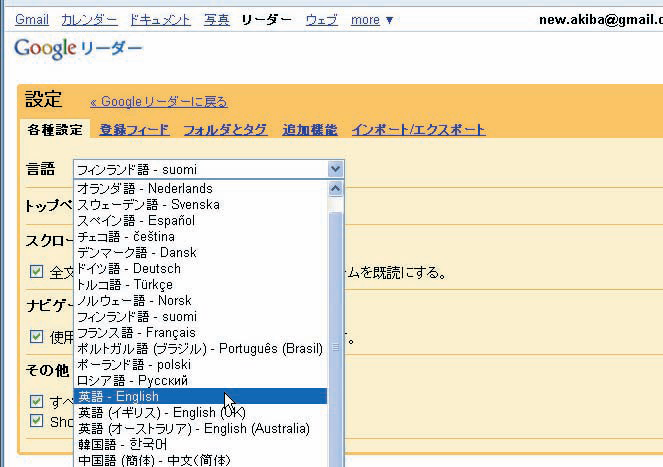Click the language combo box arrow
The height and width of the screenshot is (467, 663).
click(x=335, y=169)
